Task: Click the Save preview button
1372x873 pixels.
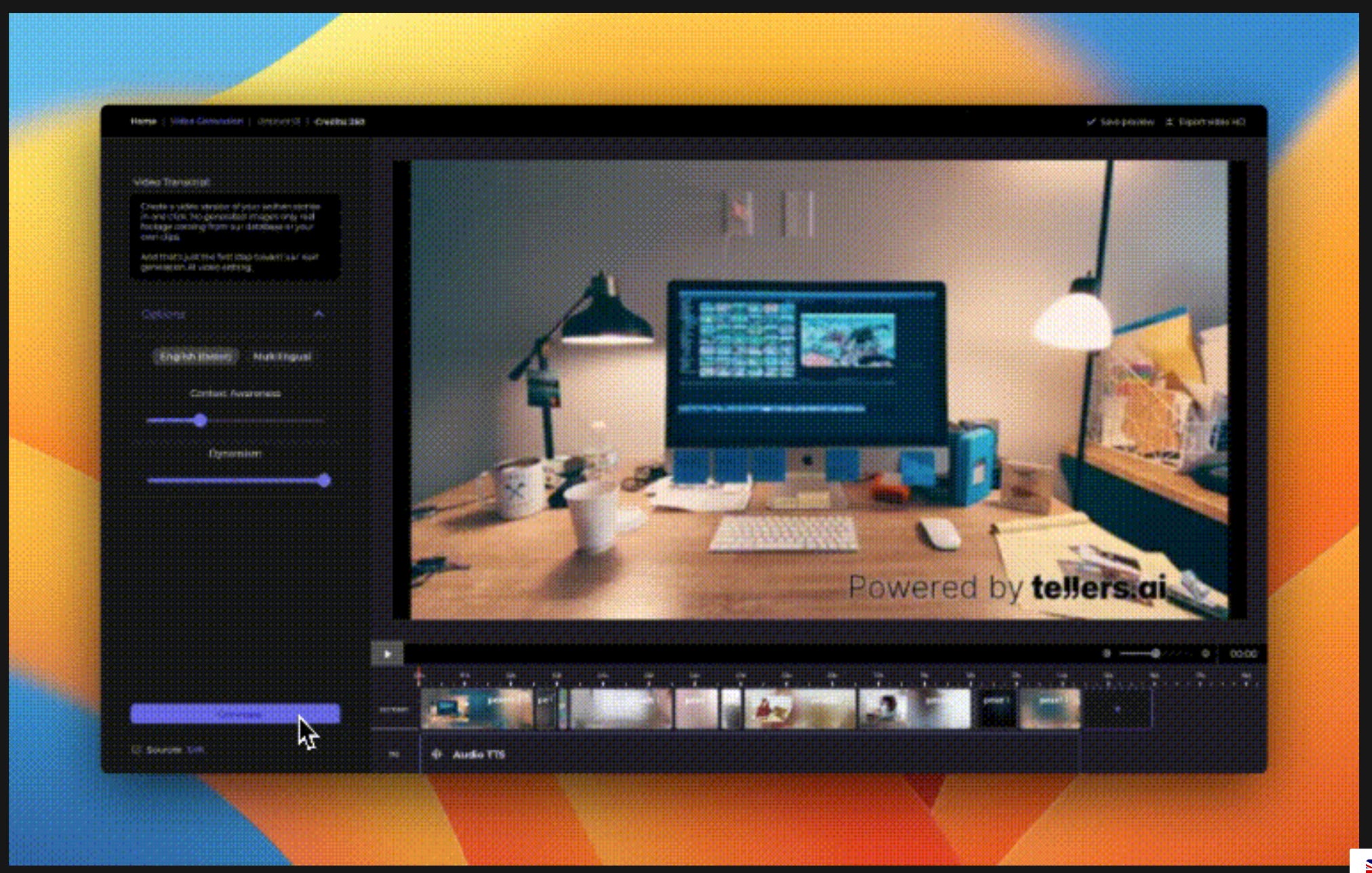Action: (1120, 122)
